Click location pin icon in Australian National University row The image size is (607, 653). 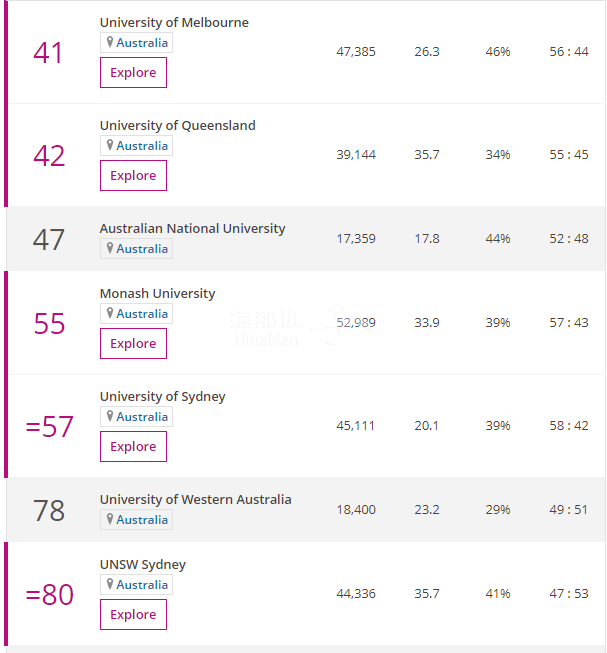[x=110, y=248]
